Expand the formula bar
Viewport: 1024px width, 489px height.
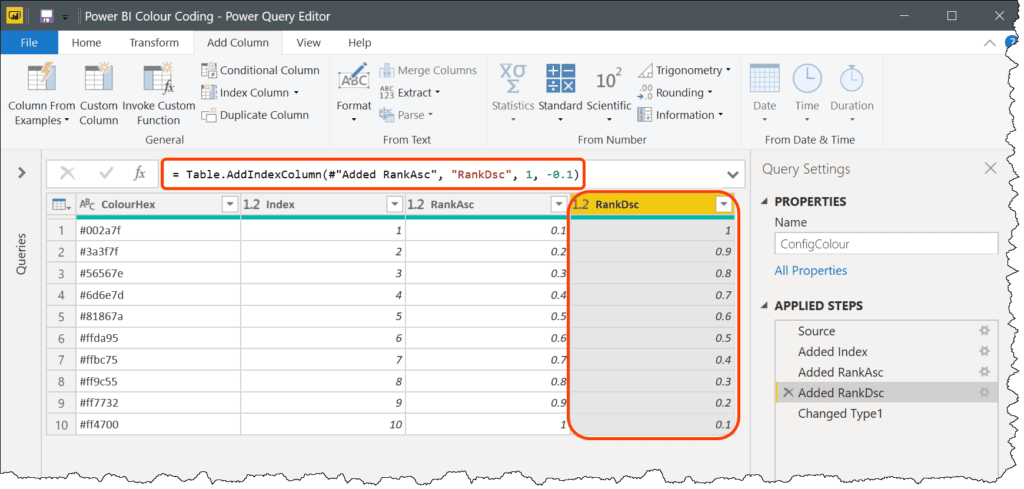coord(733,175)
